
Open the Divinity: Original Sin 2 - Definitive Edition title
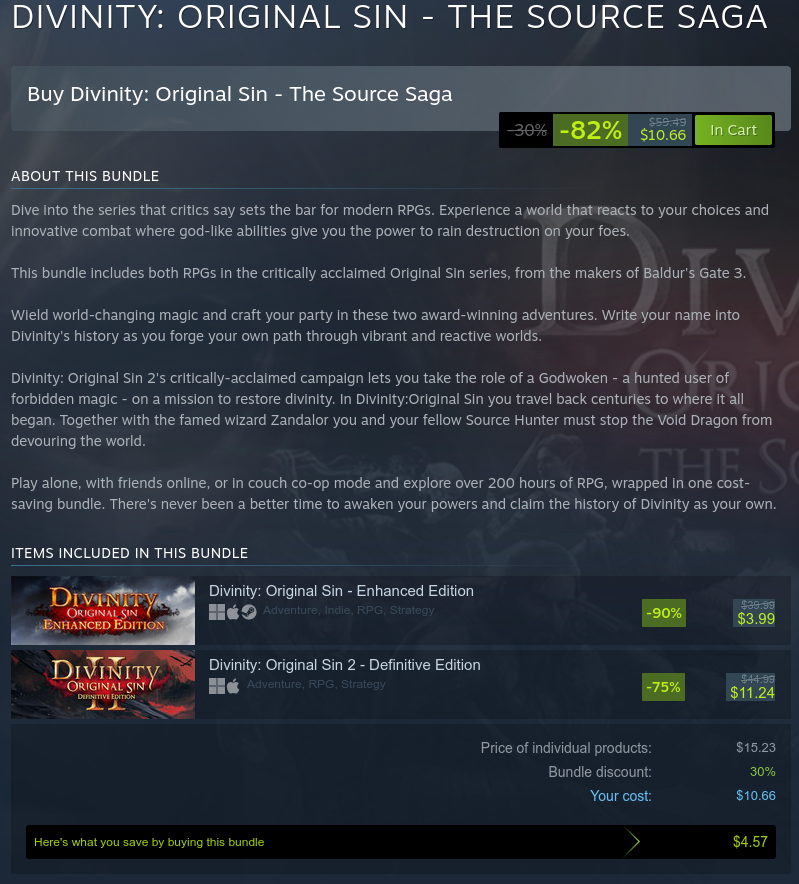(345, 665)
